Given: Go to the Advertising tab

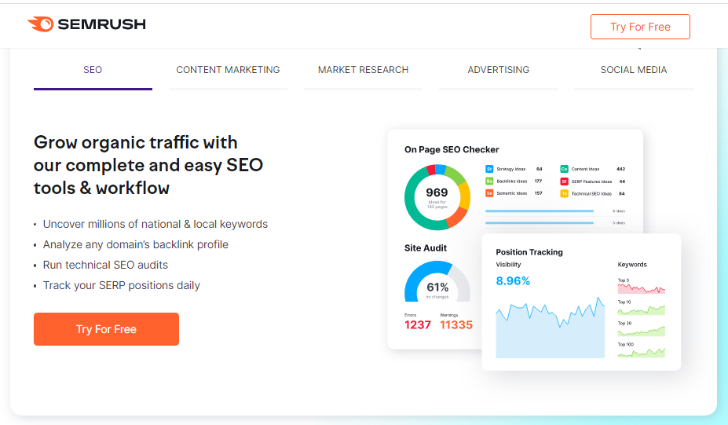Looking at the screenshot, I should click(498, 70).
